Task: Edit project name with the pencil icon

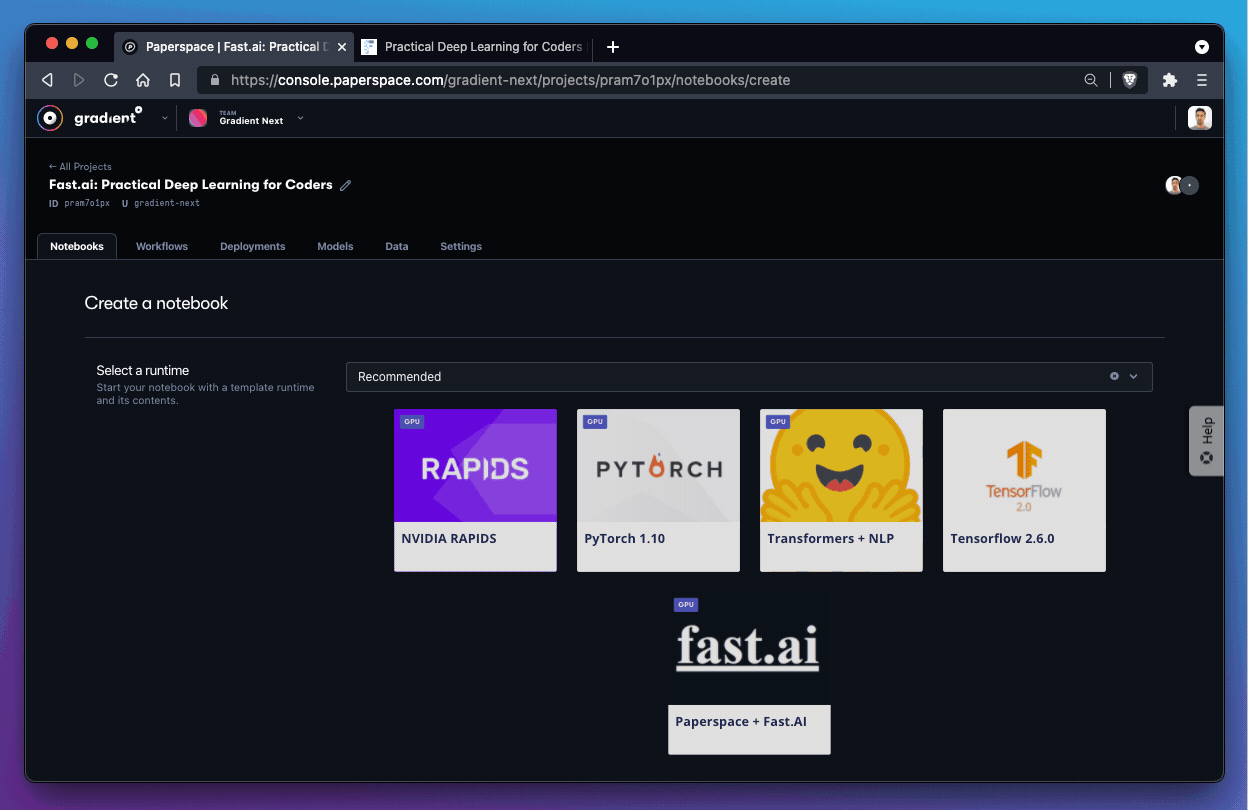Action: pyautogui.click(x=346, y=185)
